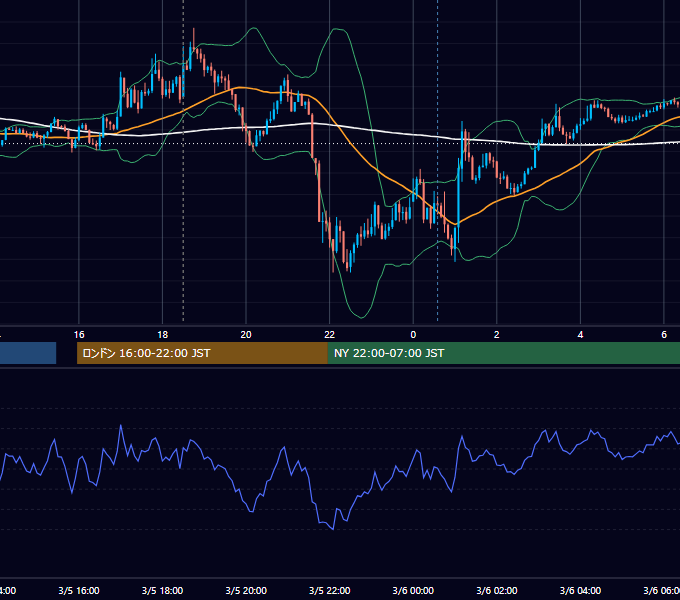Screen dimensions: 680x600
Task: Click the 4 hour label on price chart axis
Action: point(580,335)
